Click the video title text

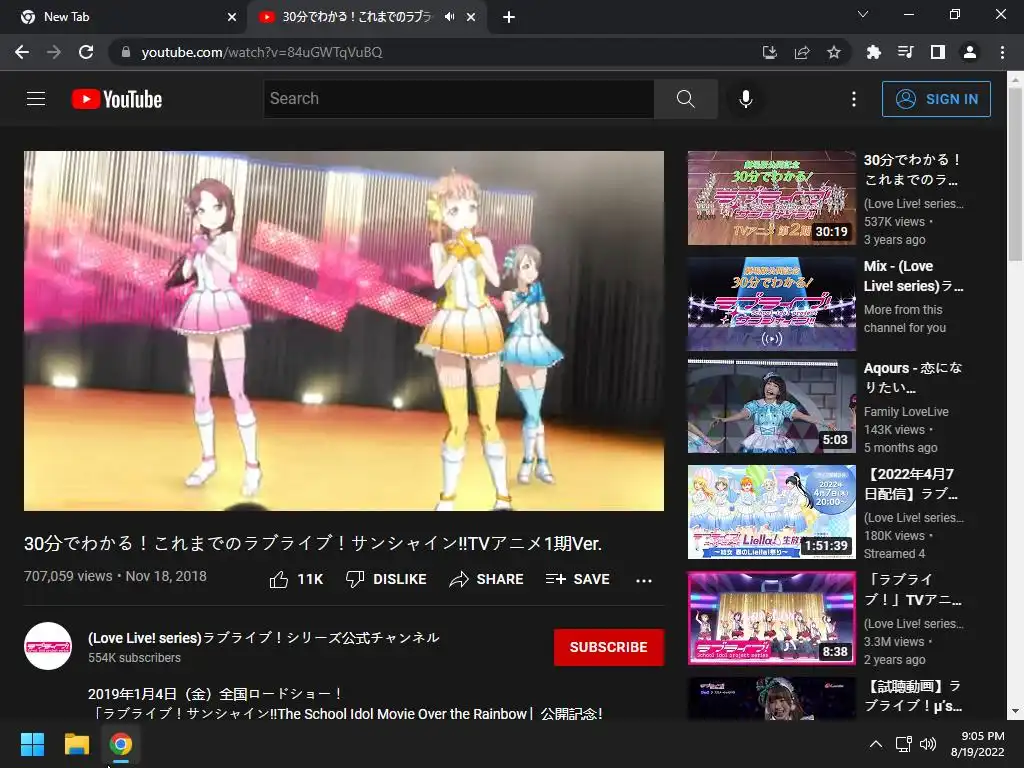(313, 543)
